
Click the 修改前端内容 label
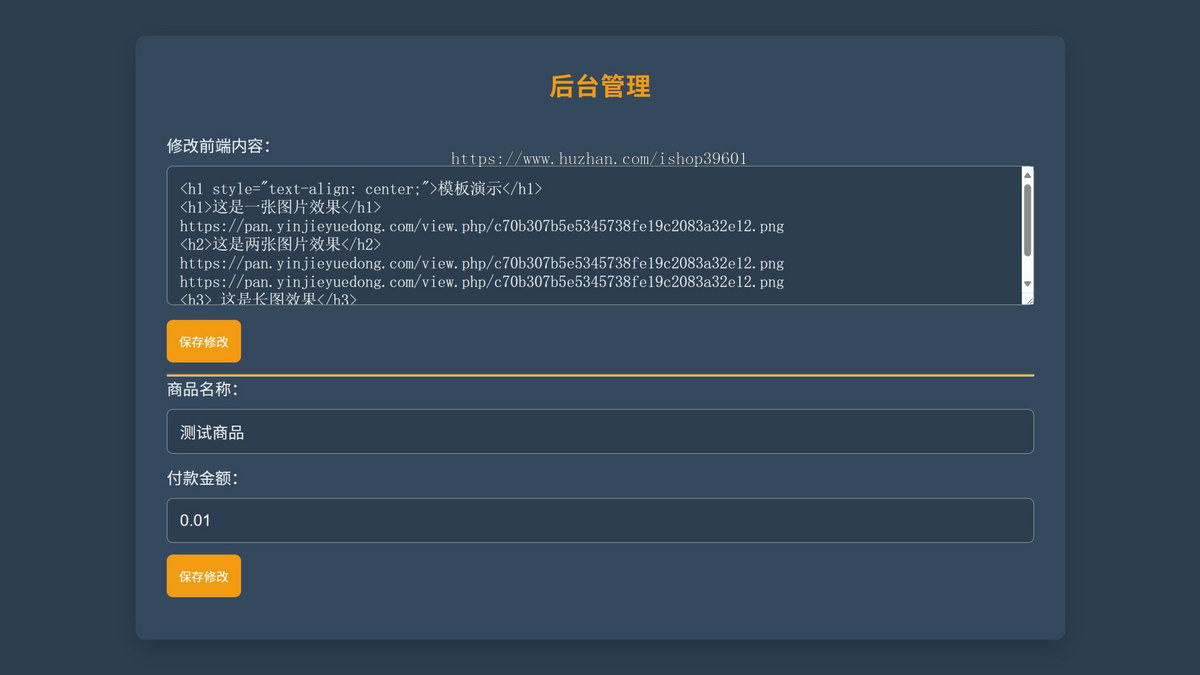click(219, 146)
